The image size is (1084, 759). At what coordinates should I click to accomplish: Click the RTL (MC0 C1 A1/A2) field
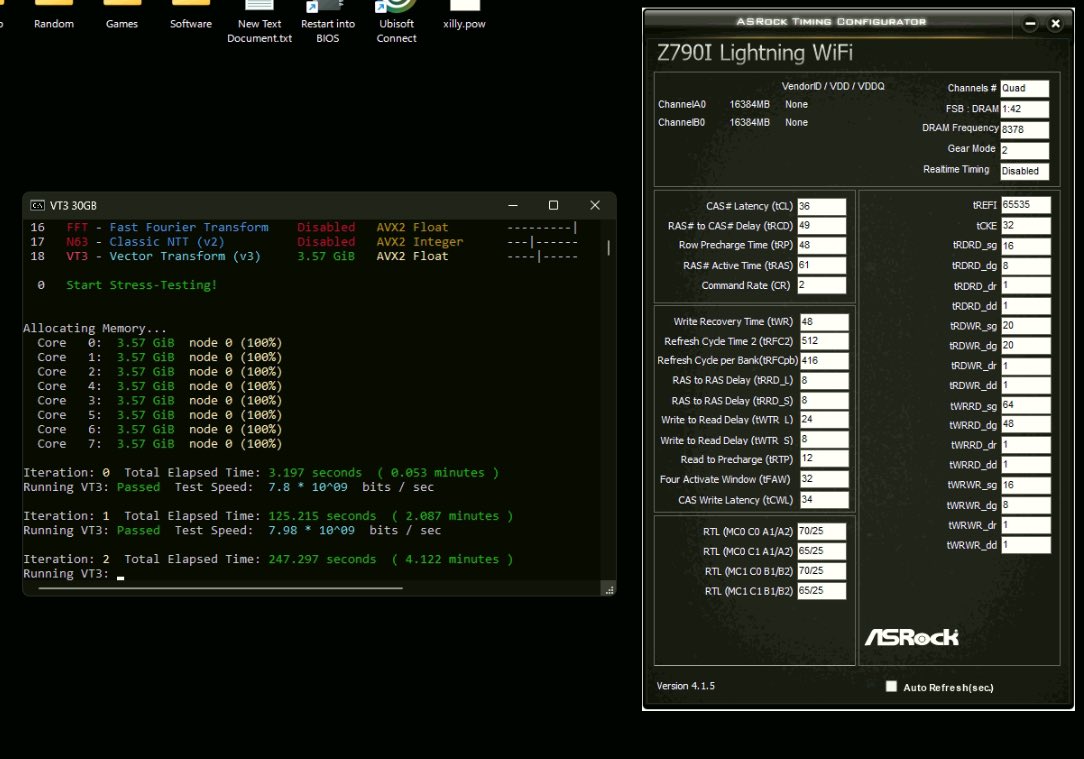821,552
